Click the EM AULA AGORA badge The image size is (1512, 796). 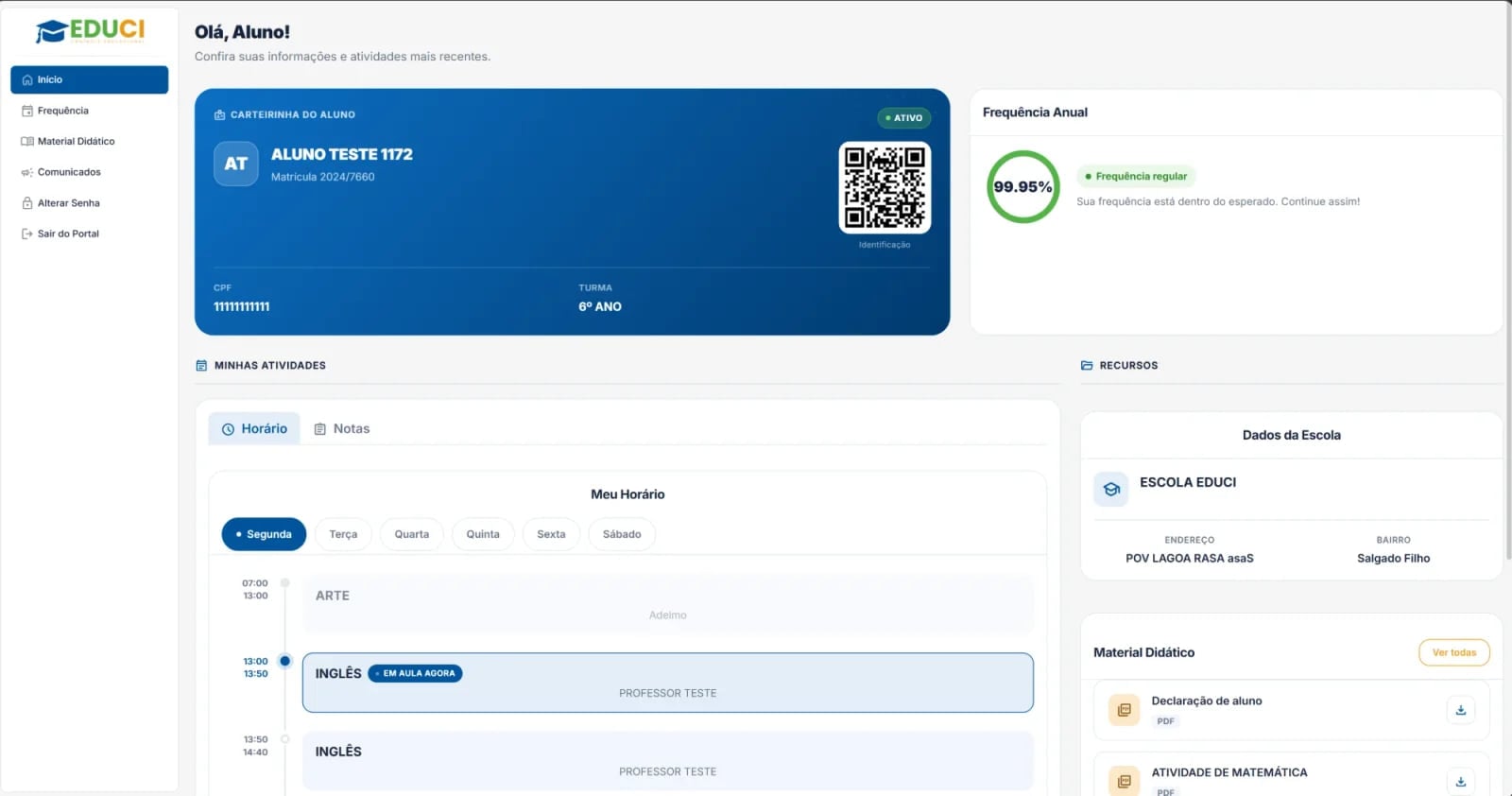[x=415, y=673]
